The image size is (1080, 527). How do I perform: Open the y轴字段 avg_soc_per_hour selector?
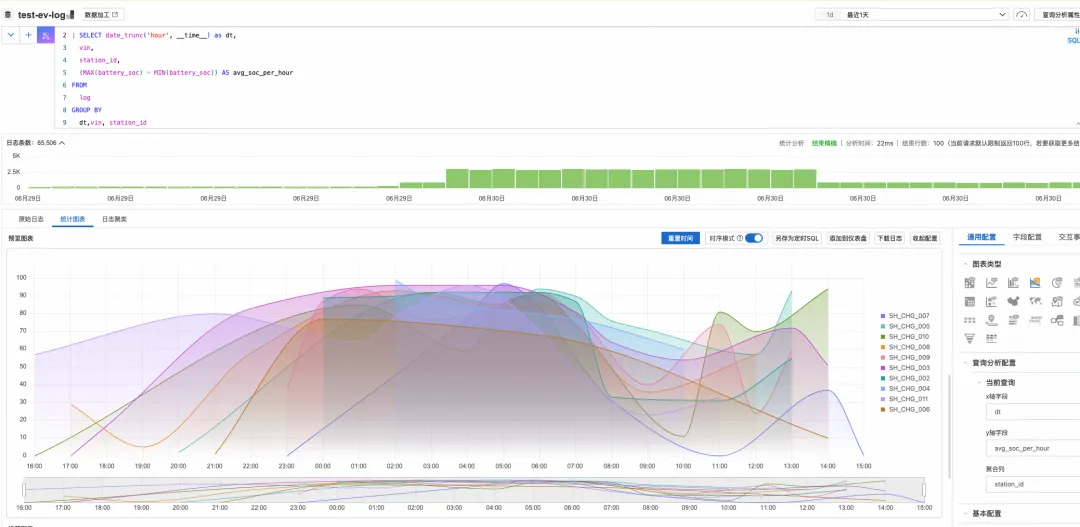click(1032, 448)
